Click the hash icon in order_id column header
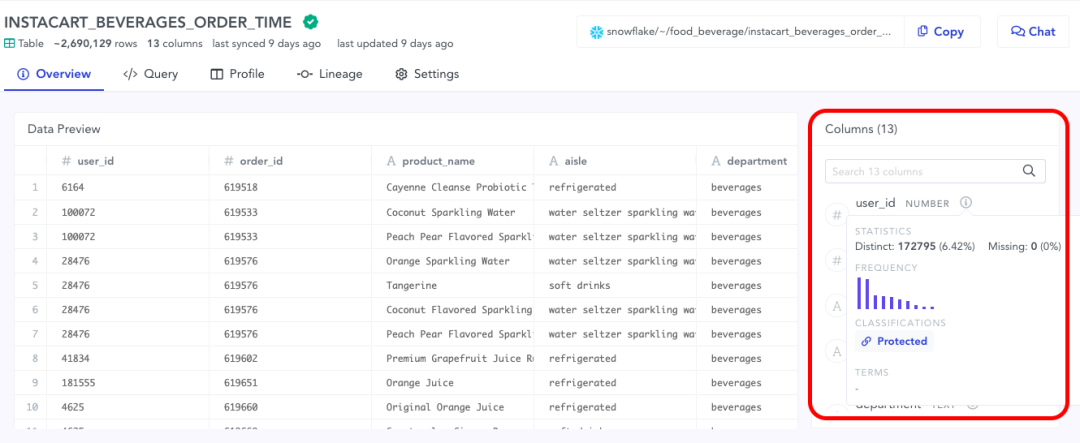The height and width of the screenshot is (443, 1080). point(229,161)
